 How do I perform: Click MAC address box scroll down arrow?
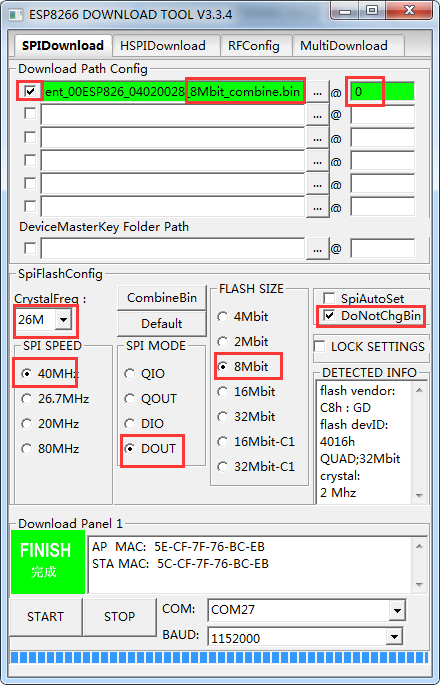(x=419, y=585)
